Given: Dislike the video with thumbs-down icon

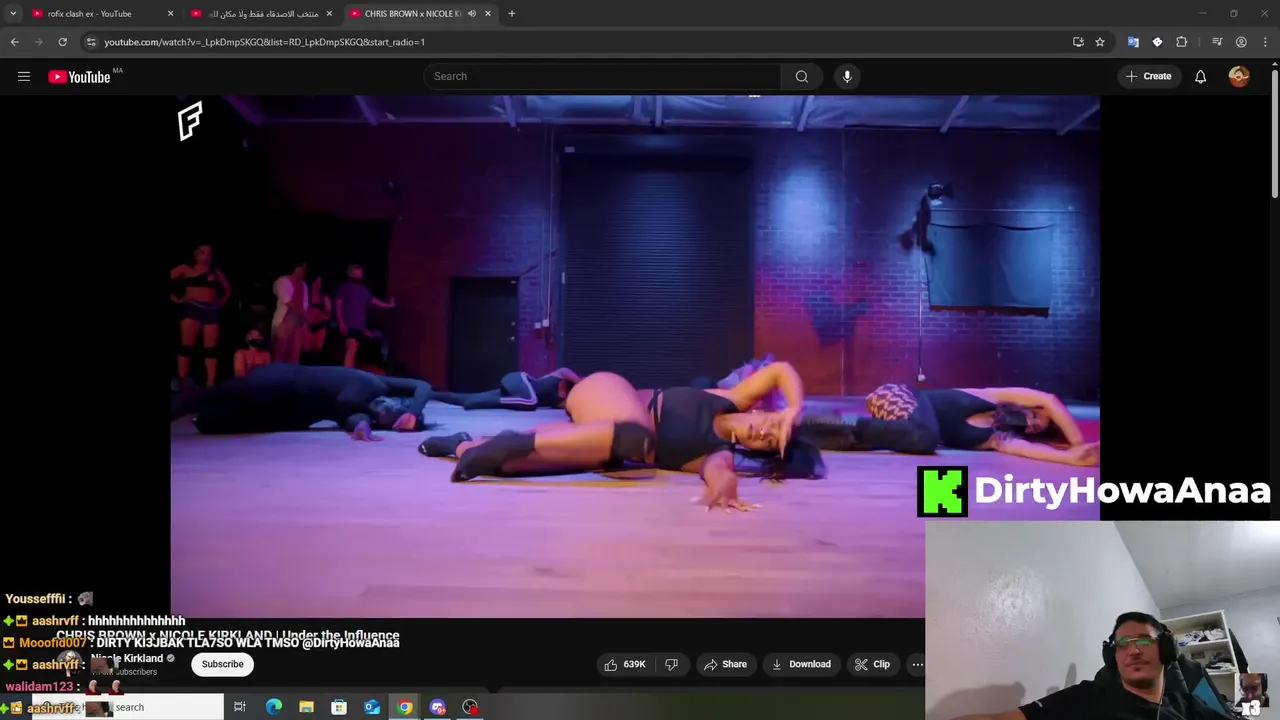Looking at the screenshot, I should click(x=672, y=664).
